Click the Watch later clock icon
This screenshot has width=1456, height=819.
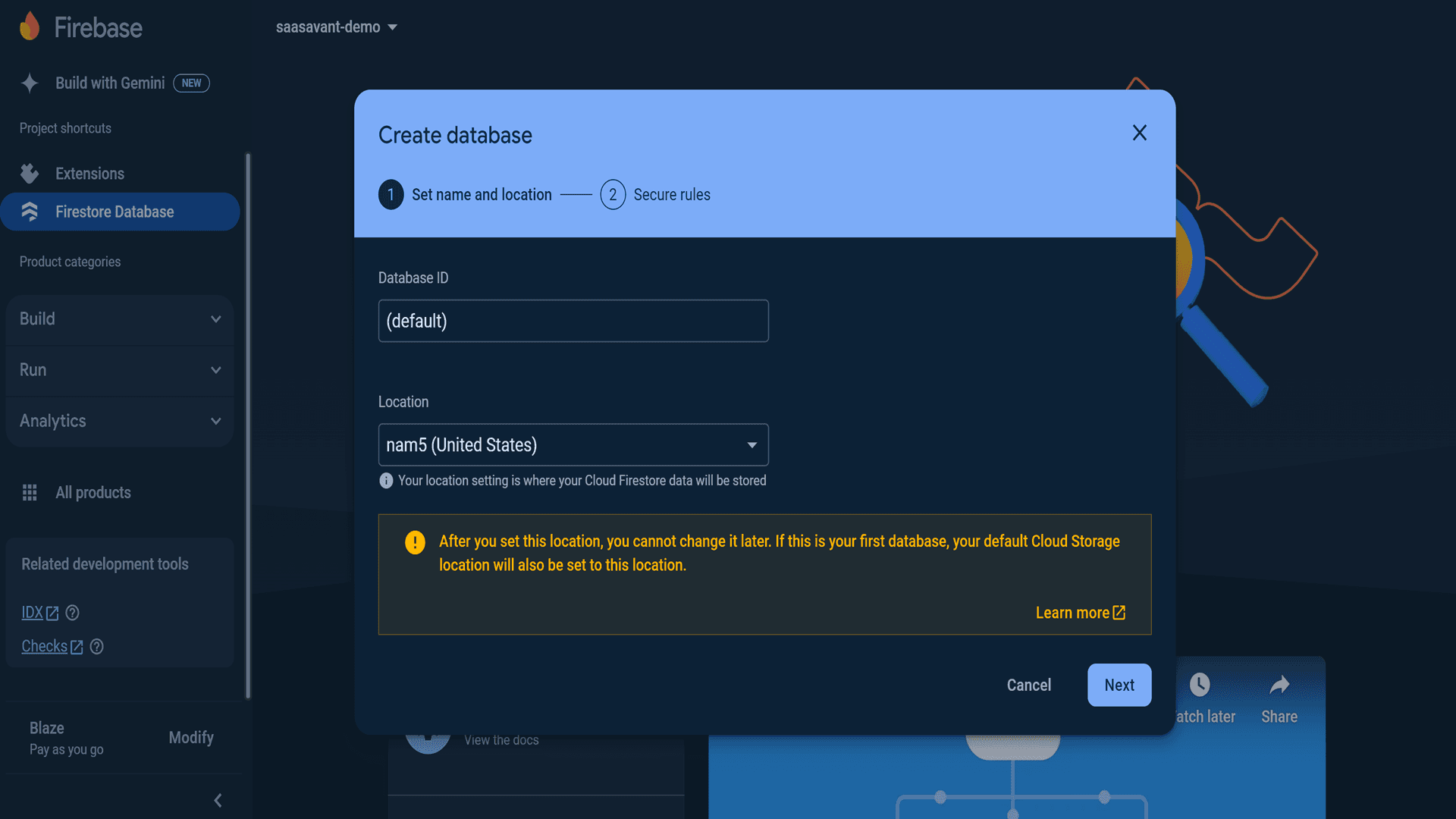click(x=1200, y=684)
